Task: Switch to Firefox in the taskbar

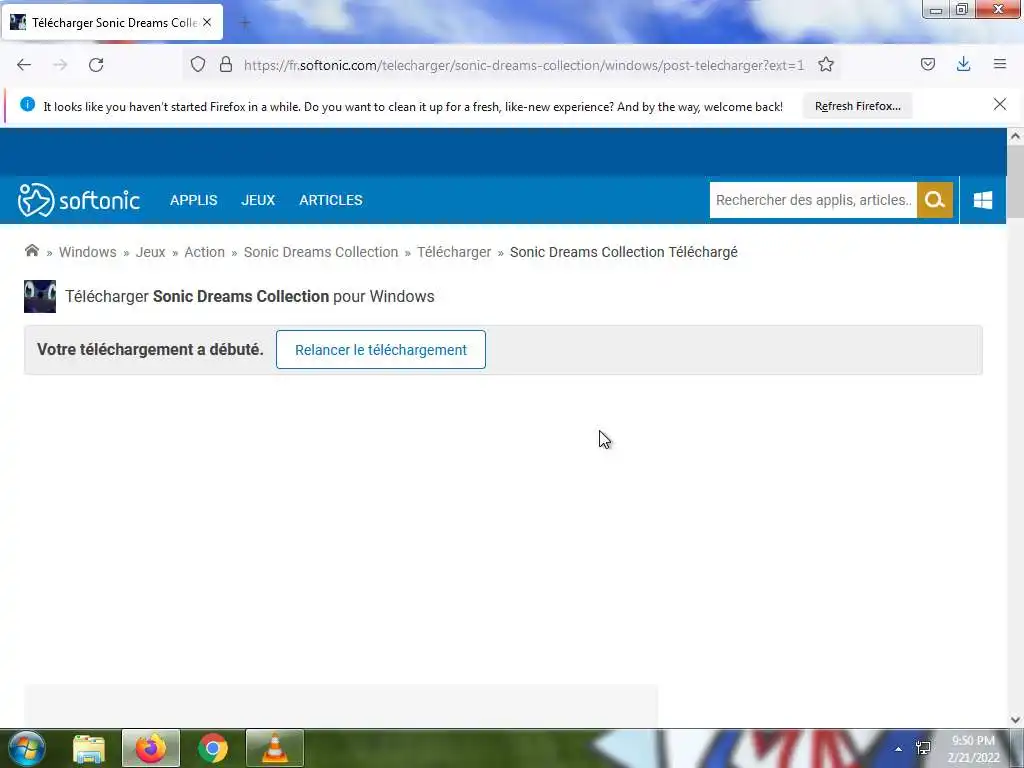Action: [151, 748]
